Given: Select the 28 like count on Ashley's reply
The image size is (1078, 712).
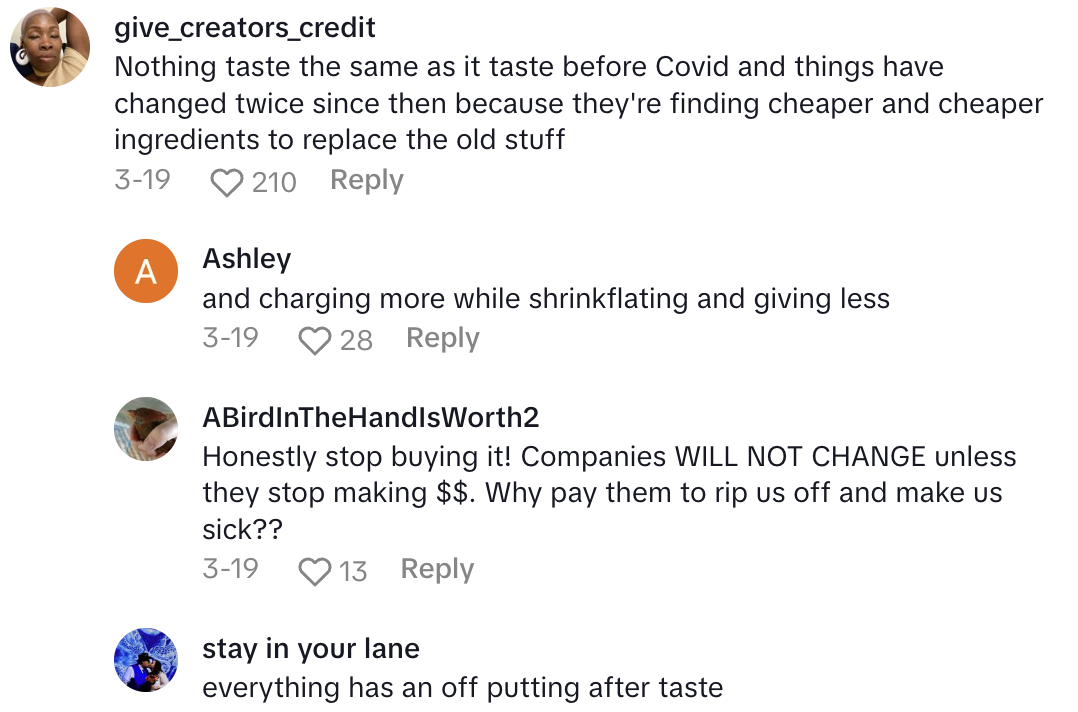Looking at the screenshot, I should 358,340.
